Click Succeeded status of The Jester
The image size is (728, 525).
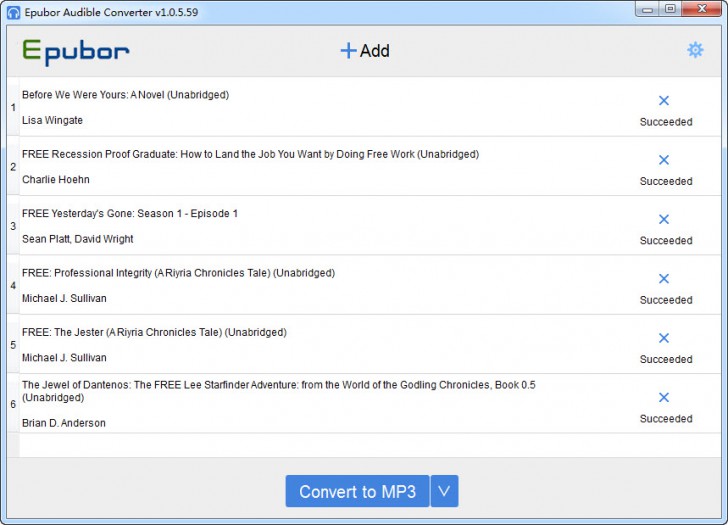[666, 360]
